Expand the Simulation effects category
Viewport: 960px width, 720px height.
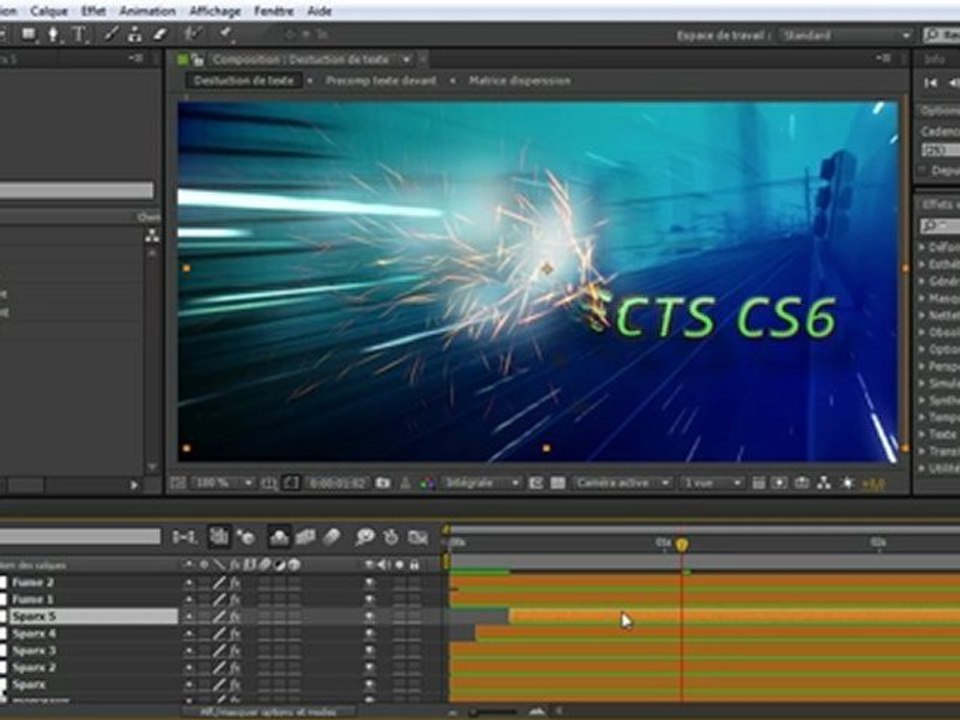(x=922, y=383)
